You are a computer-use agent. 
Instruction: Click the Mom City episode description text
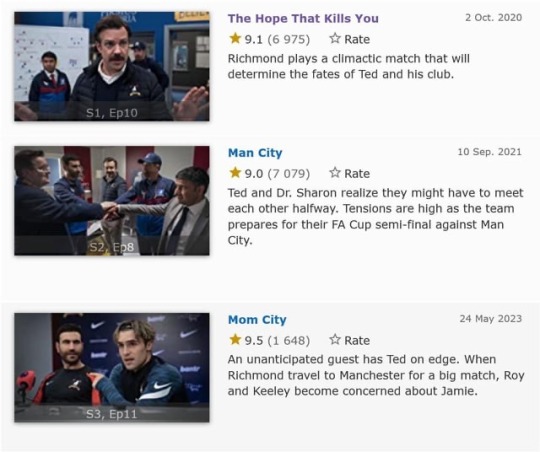pyautogui.click(x=376, y=375)
